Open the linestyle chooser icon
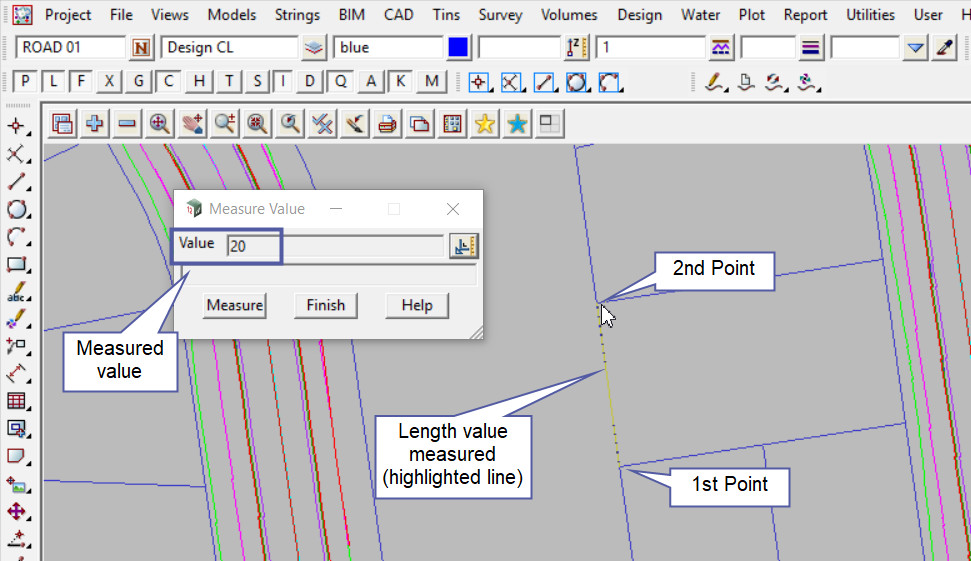The image size is (971, 561). (x=721, y=48)
